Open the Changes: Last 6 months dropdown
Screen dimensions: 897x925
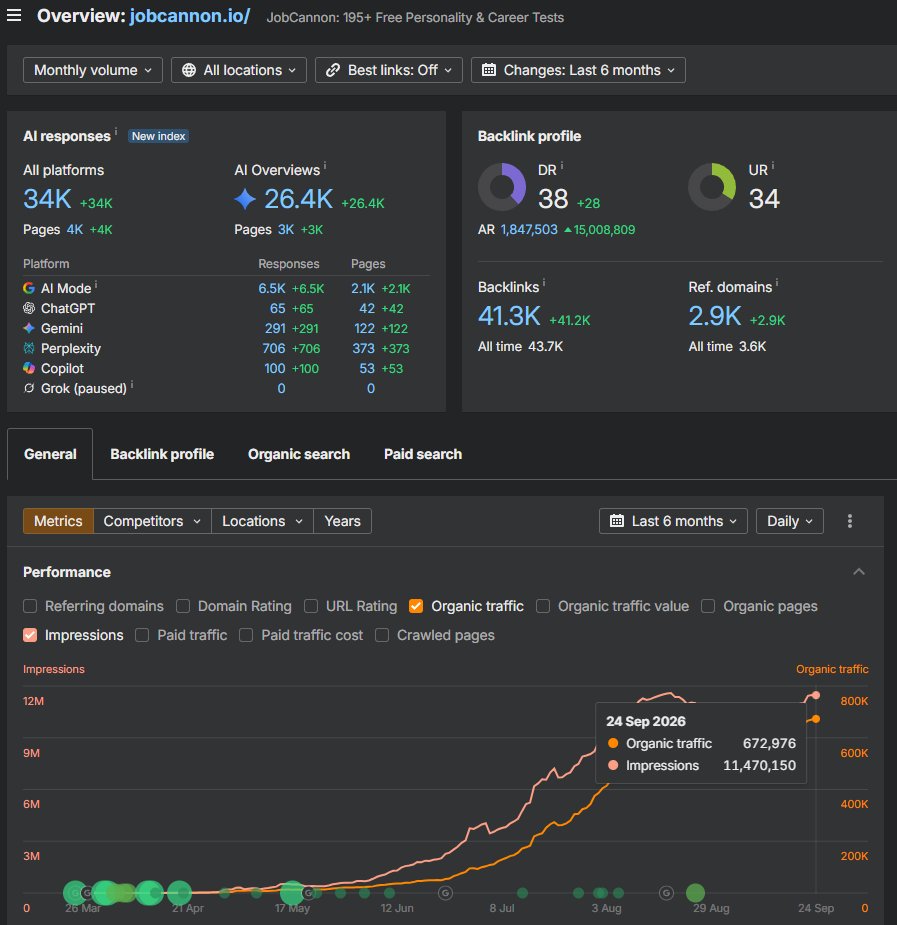click(578, 70)
